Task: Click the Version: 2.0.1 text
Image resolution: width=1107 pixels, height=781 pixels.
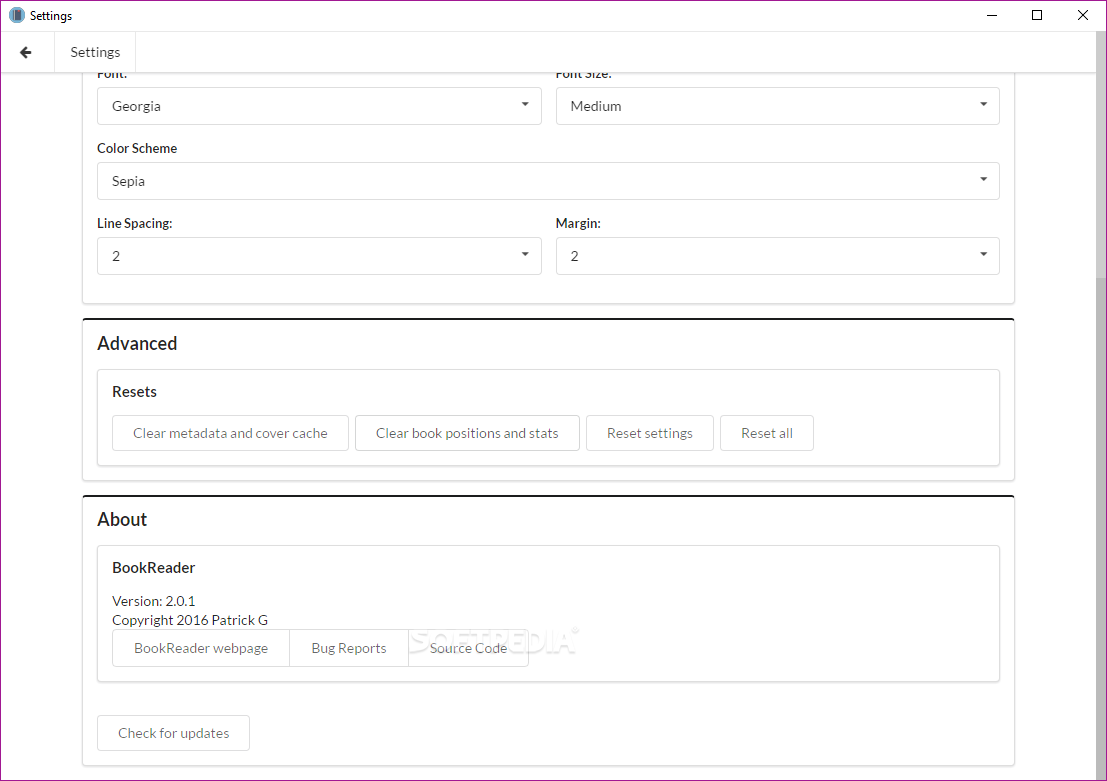Action: point(153,601)
